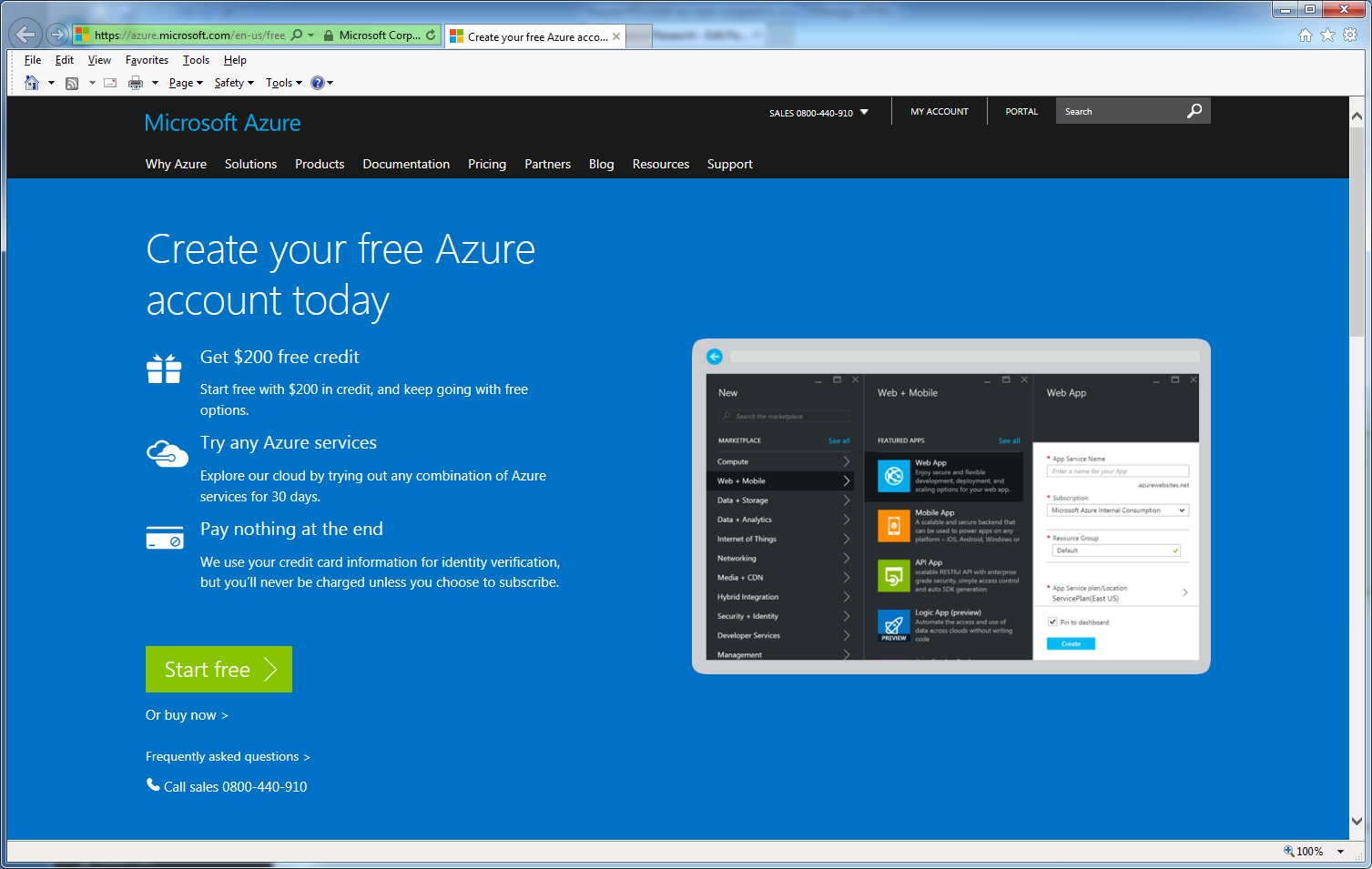Open the command bar Tools dropdown

[x=284, y=83]
